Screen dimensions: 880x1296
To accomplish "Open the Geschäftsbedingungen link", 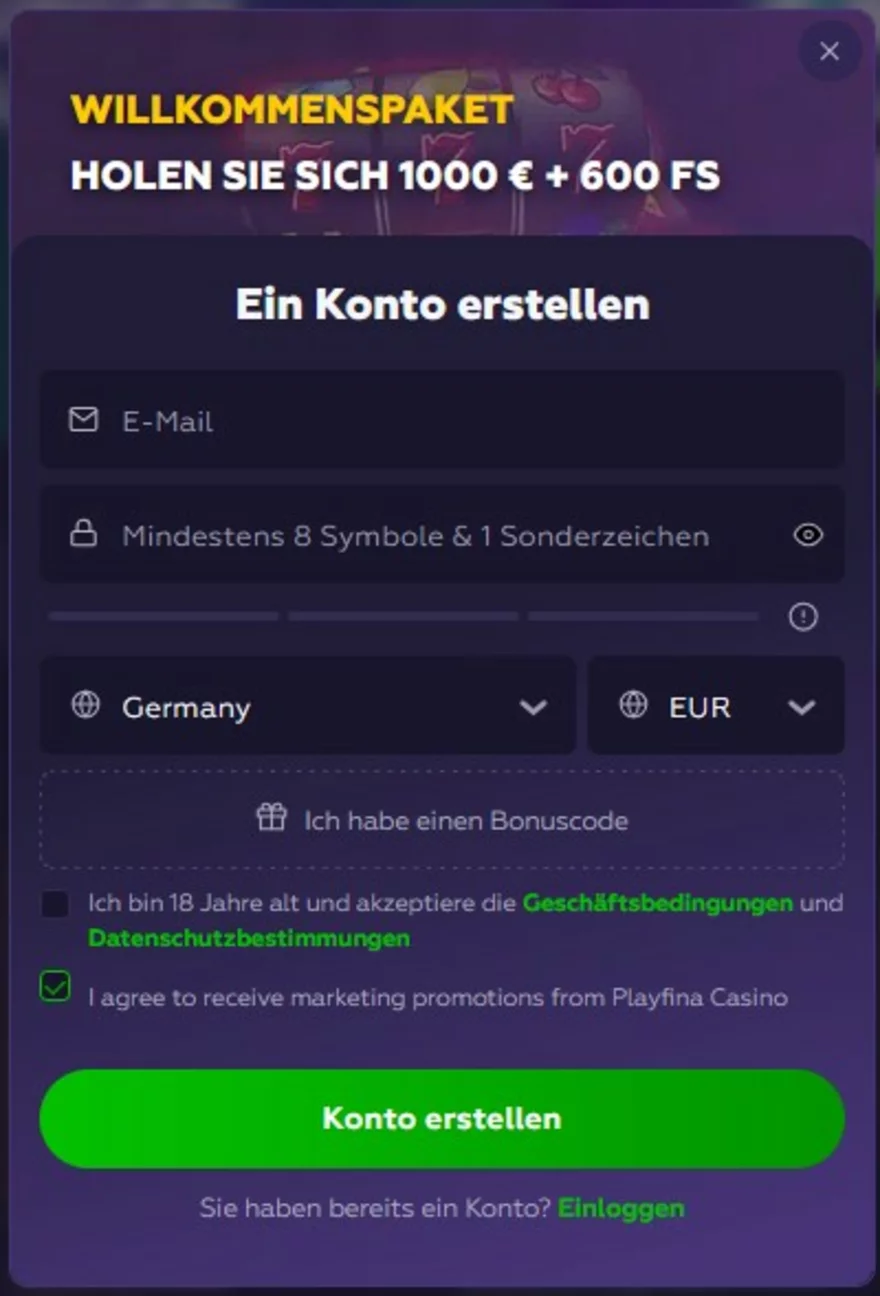I will click(658, 903).
